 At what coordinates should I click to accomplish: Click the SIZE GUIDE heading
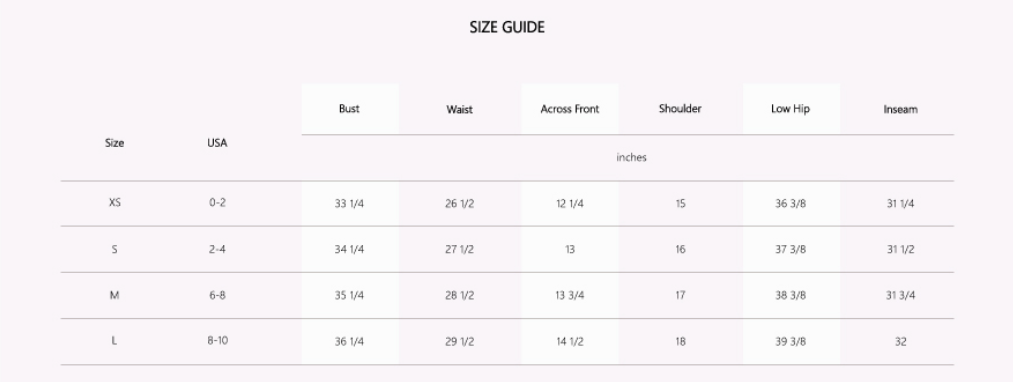click(507, 27)
